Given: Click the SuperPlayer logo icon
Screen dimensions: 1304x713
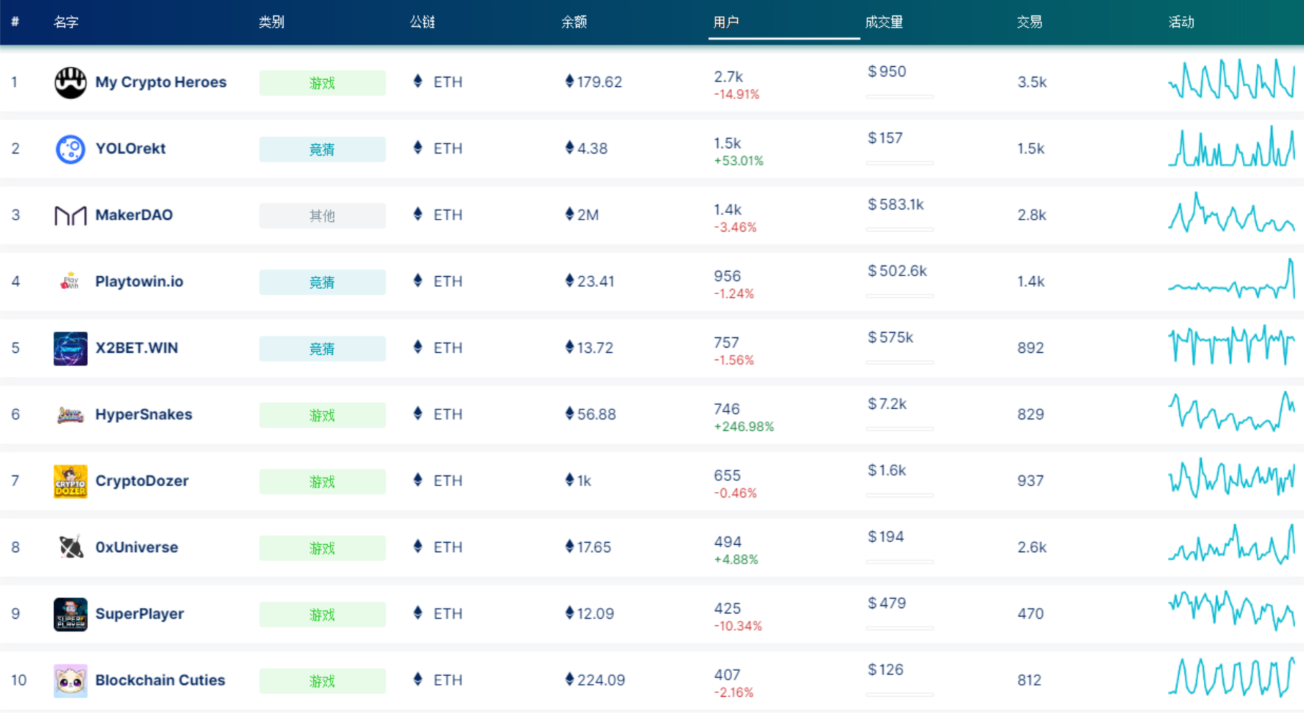Looking at the screenshot, I should point(70,614).
